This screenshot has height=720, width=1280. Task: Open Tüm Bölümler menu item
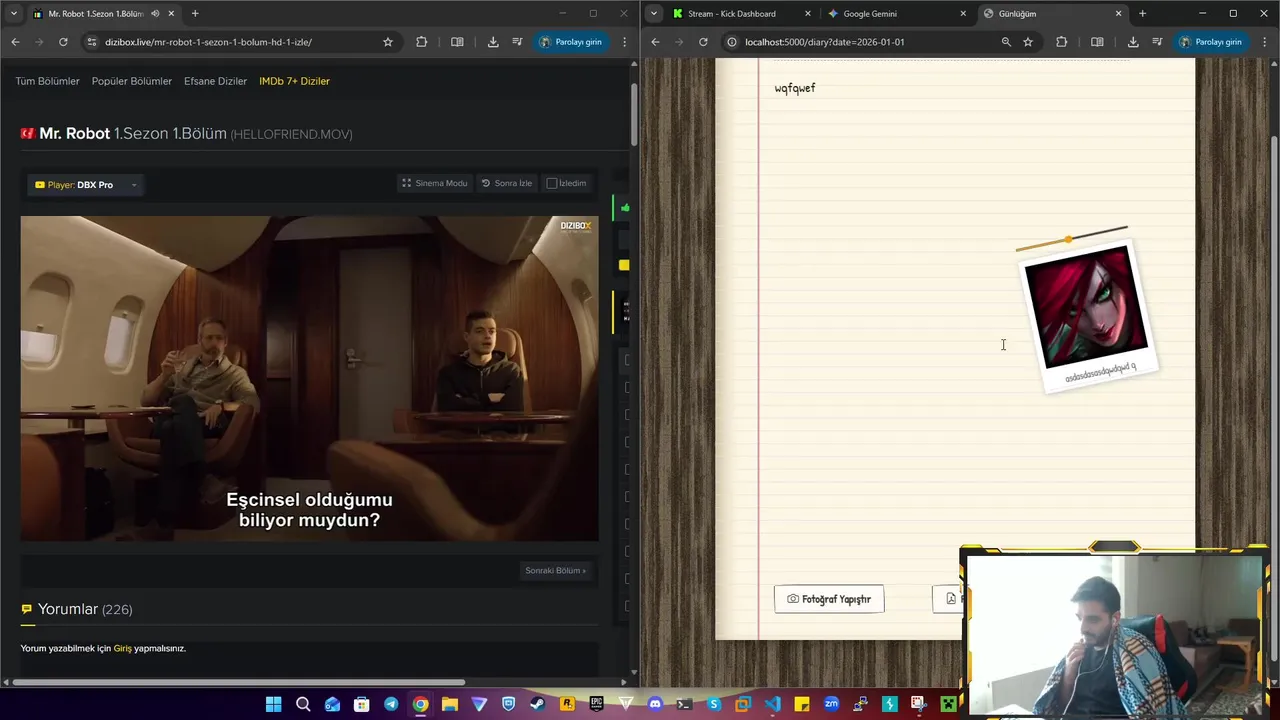[47, 81]
